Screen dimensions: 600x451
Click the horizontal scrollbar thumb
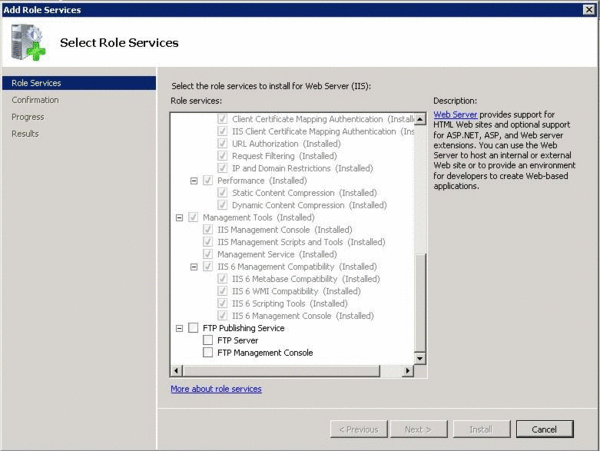click(x=281, y=370)
